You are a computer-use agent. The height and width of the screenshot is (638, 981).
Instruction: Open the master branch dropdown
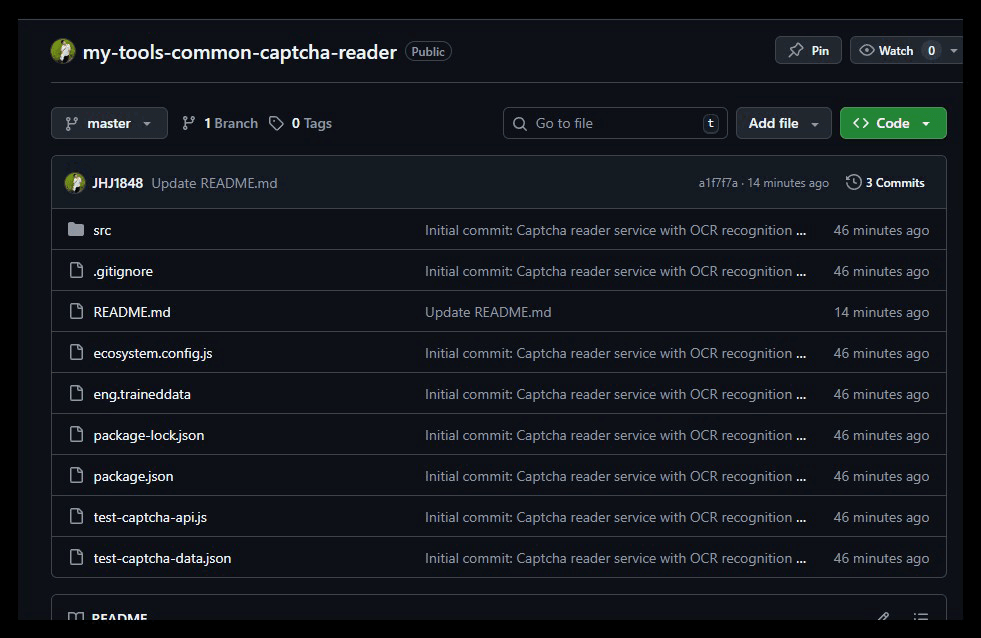[x=109, y=123]
